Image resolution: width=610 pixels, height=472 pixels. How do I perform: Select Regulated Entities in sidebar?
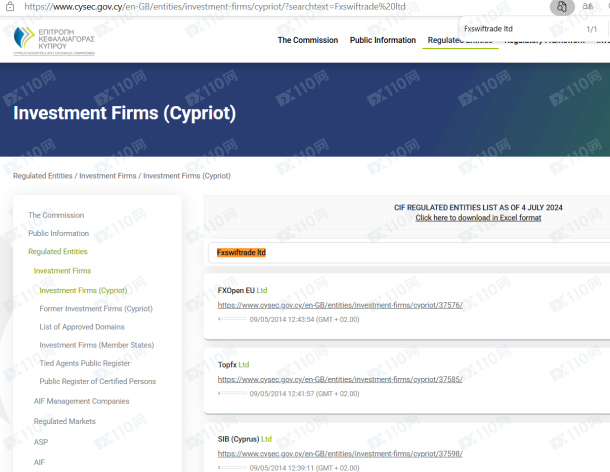(x=58, y=252)
